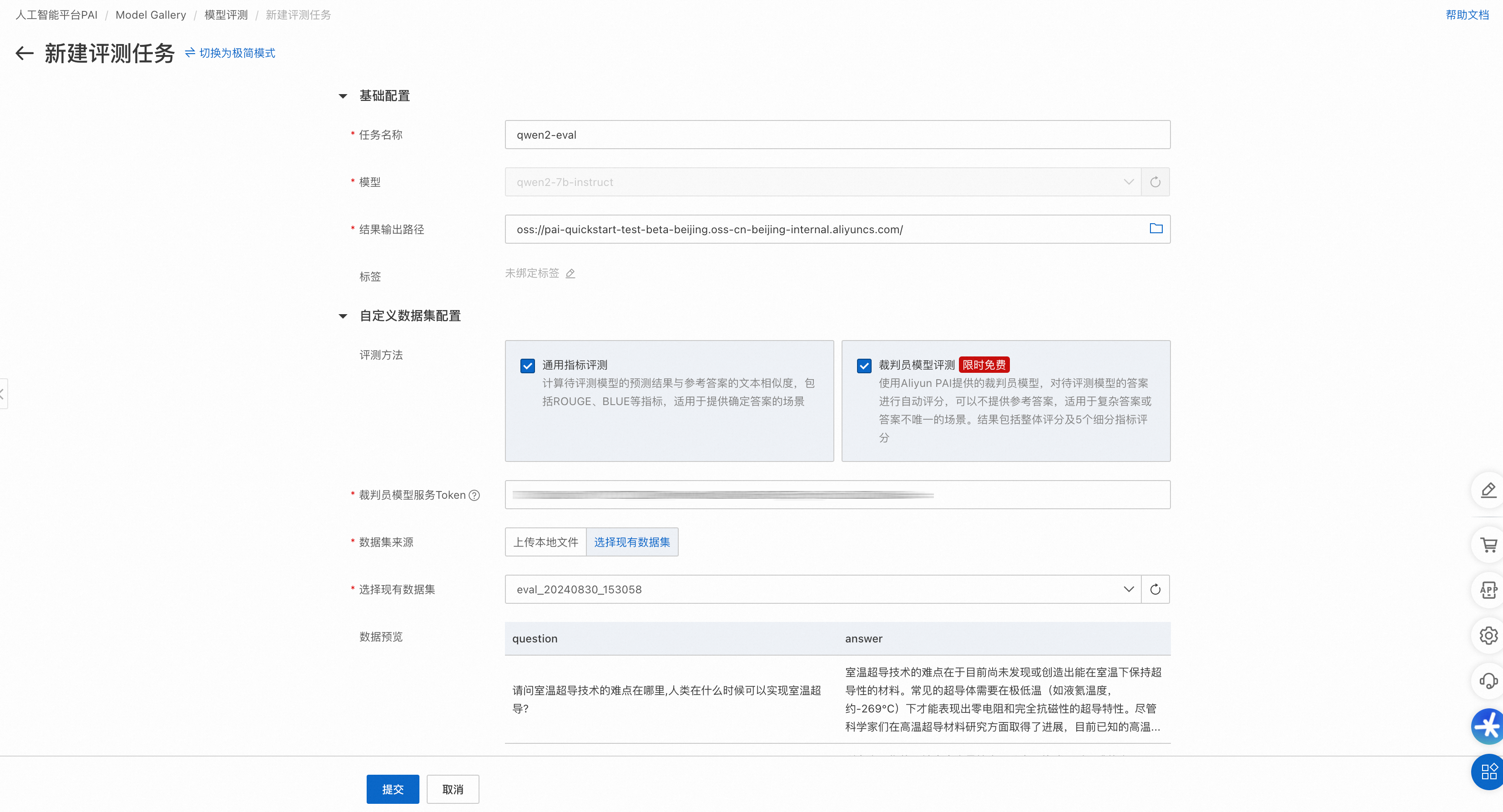Screen dimensions: 1503x812
Task: Open the feedback edit floating icon
Action: (1488, 490)
